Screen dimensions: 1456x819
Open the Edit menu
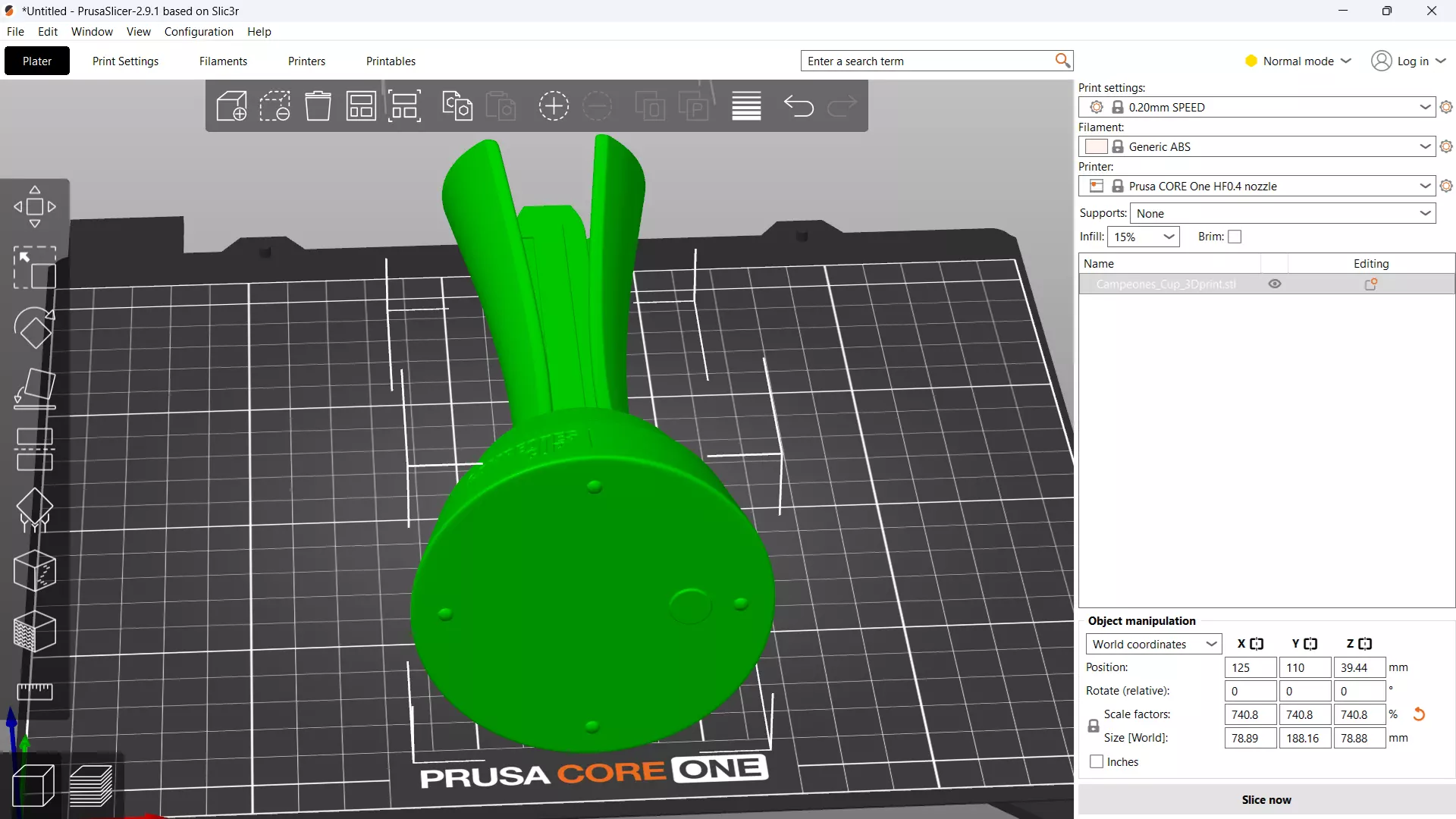(x=48, y=31)
